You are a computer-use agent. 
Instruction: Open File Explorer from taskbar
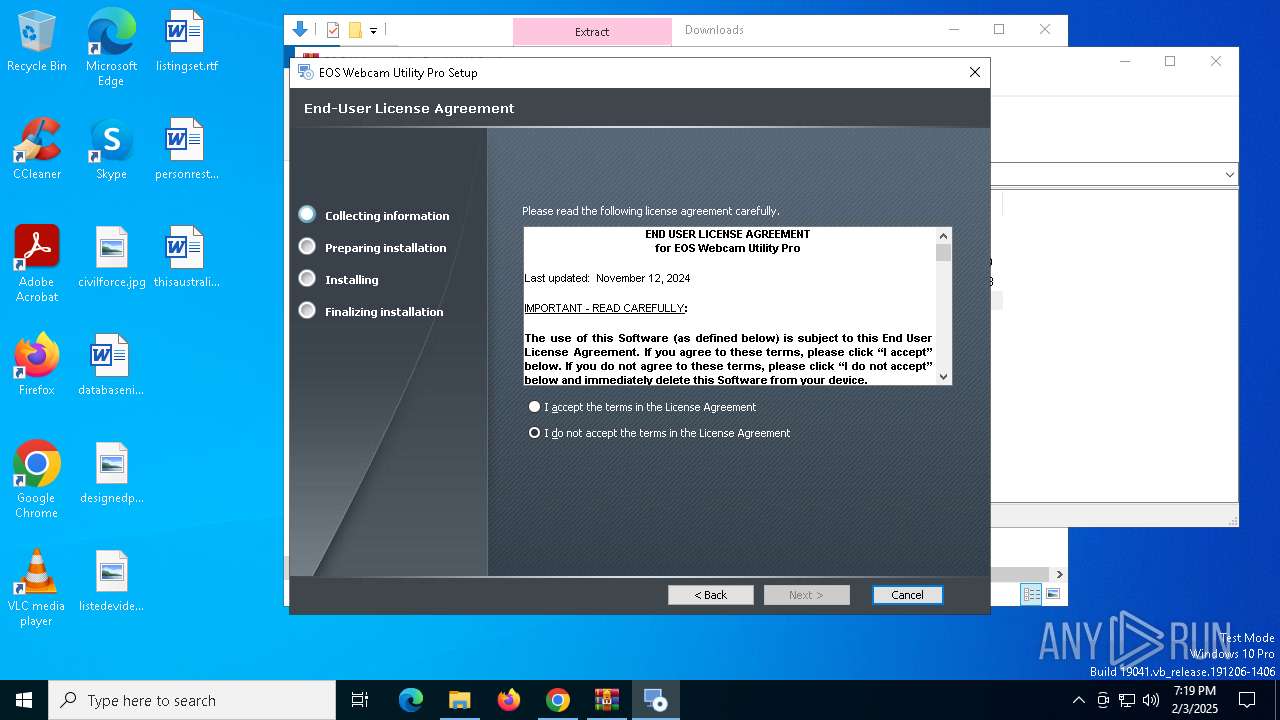(460, 700)
